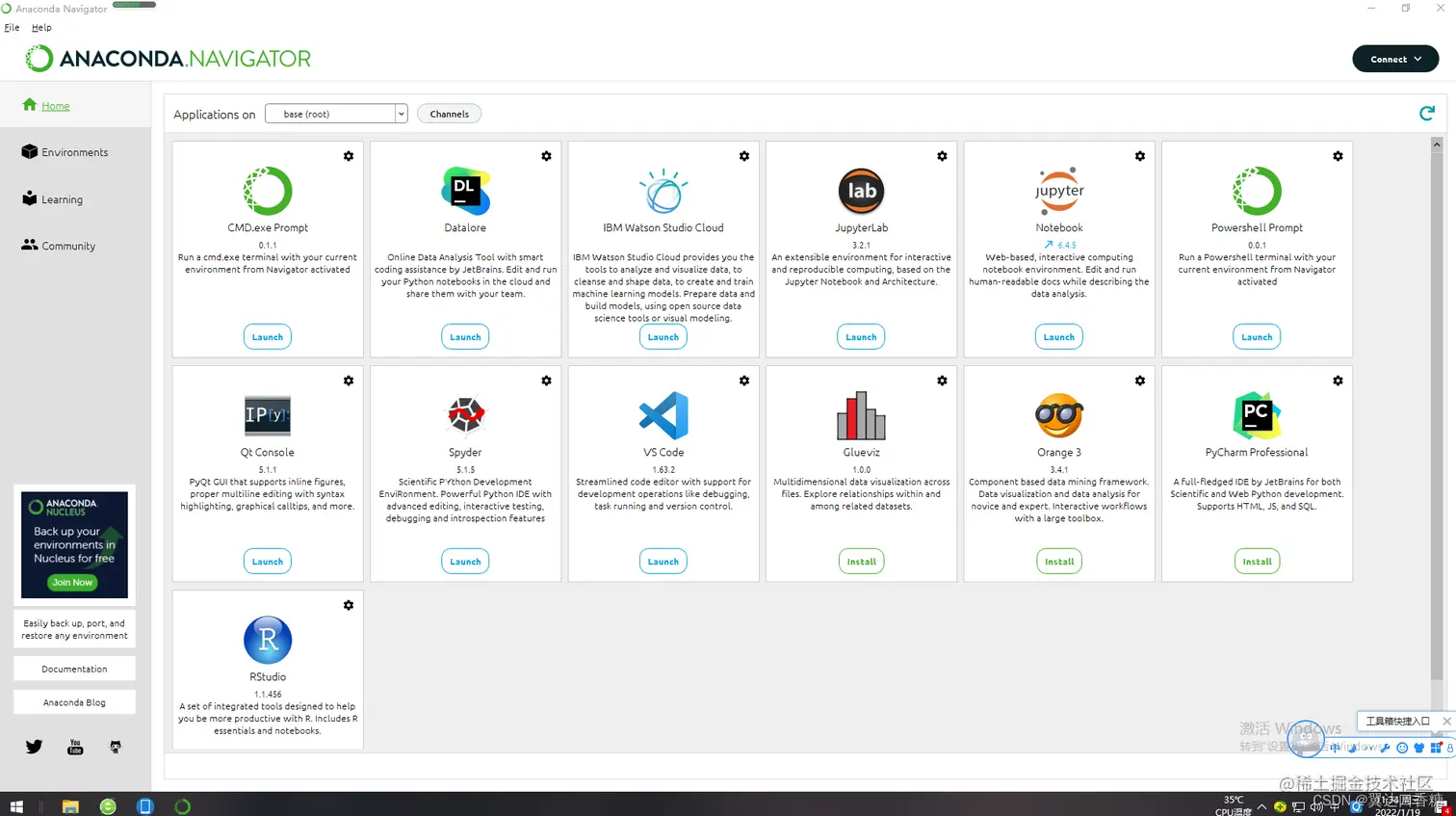This screenshot has height=816, width=1456.
Task: Click the Jupyter Notebook logo
Action: pos(1059,191)
